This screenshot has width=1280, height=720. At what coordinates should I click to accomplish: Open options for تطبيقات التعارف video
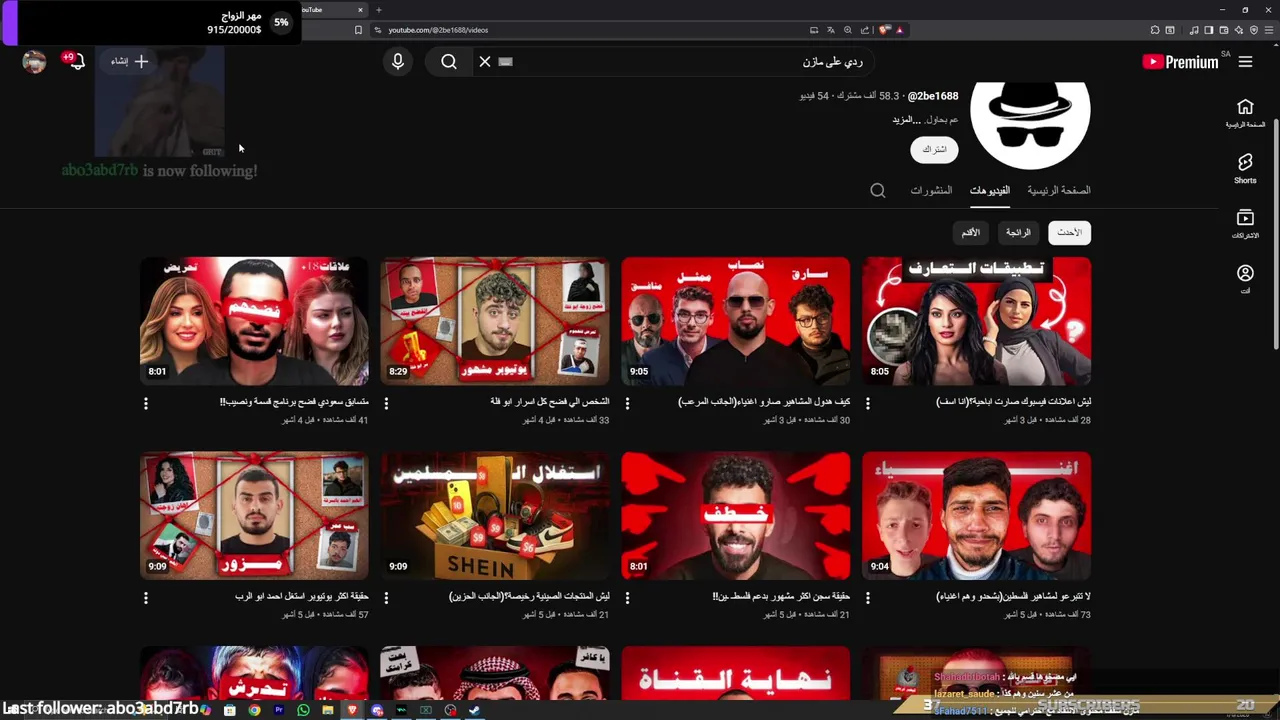pyautogui.click(x=868, y=403)
